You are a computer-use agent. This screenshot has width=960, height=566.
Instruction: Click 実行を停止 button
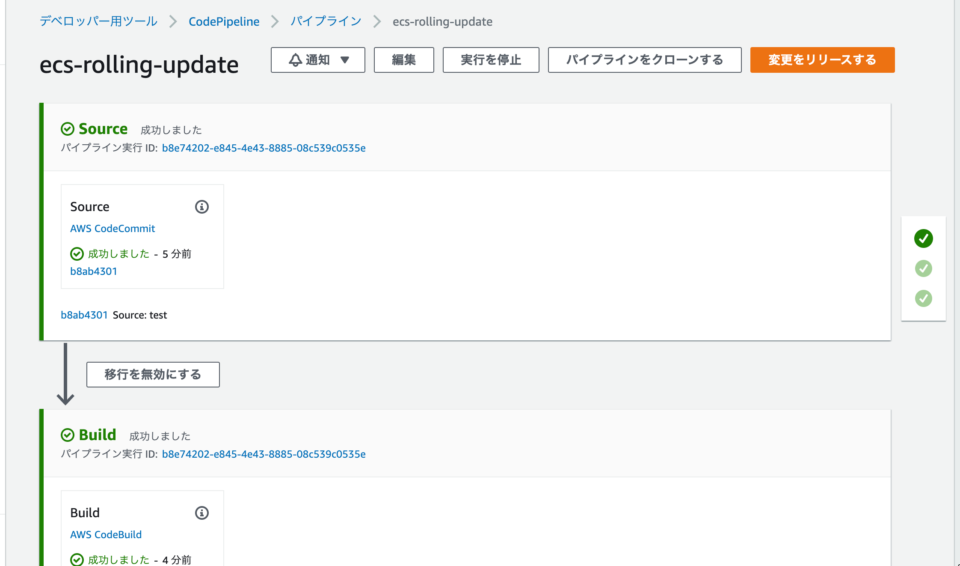(490, 60)
